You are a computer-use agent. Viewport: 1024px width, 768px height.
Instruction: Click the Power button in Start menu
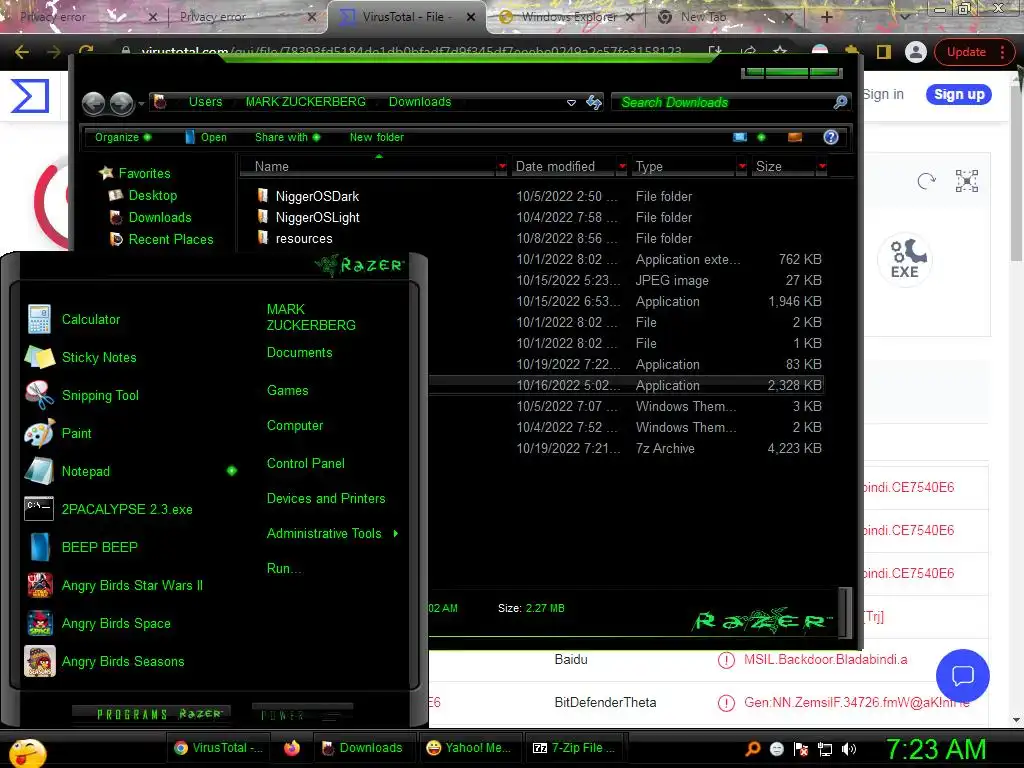click(x=302, y=714)
